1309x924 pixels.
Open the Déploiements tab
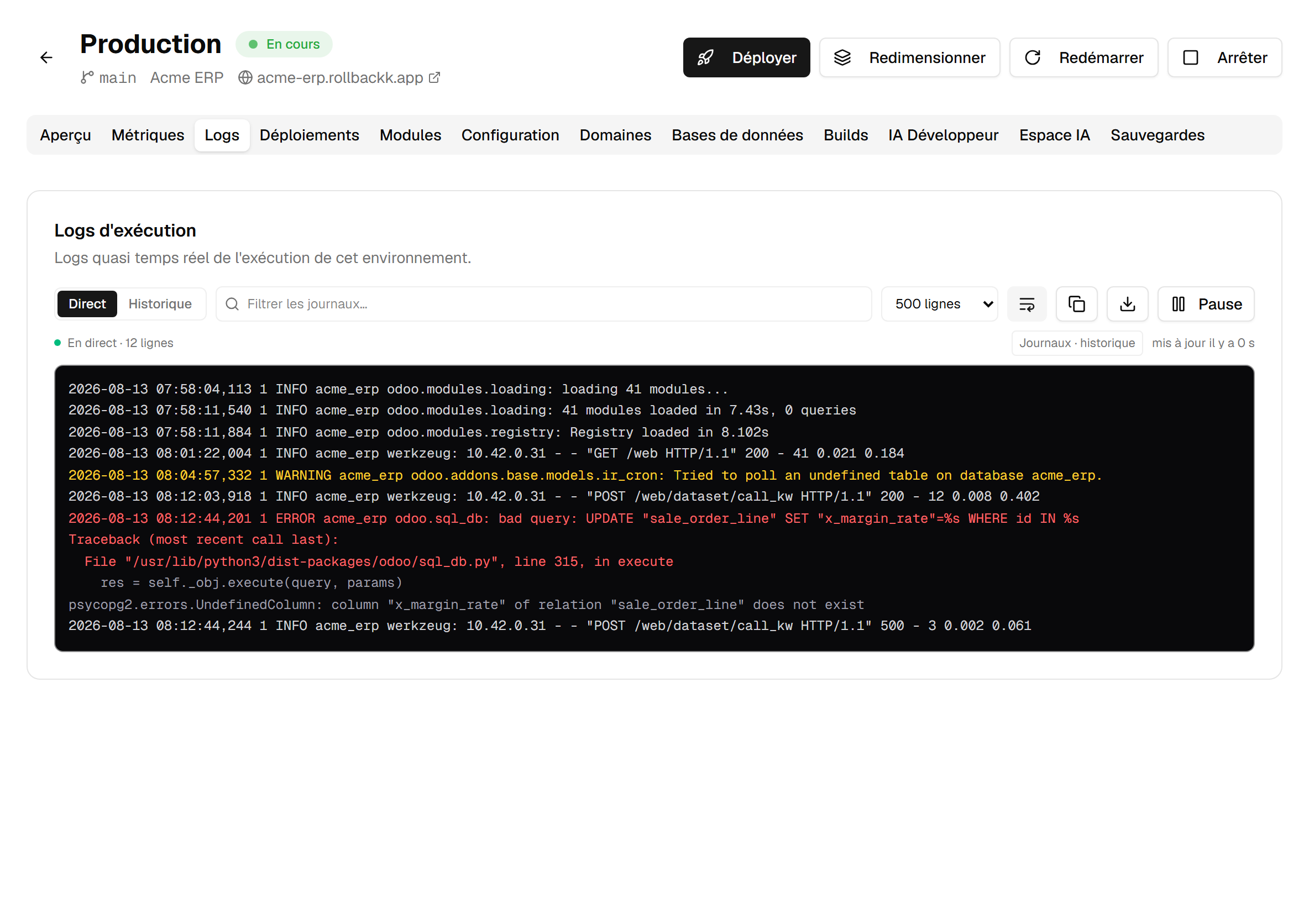pos(309,135)
